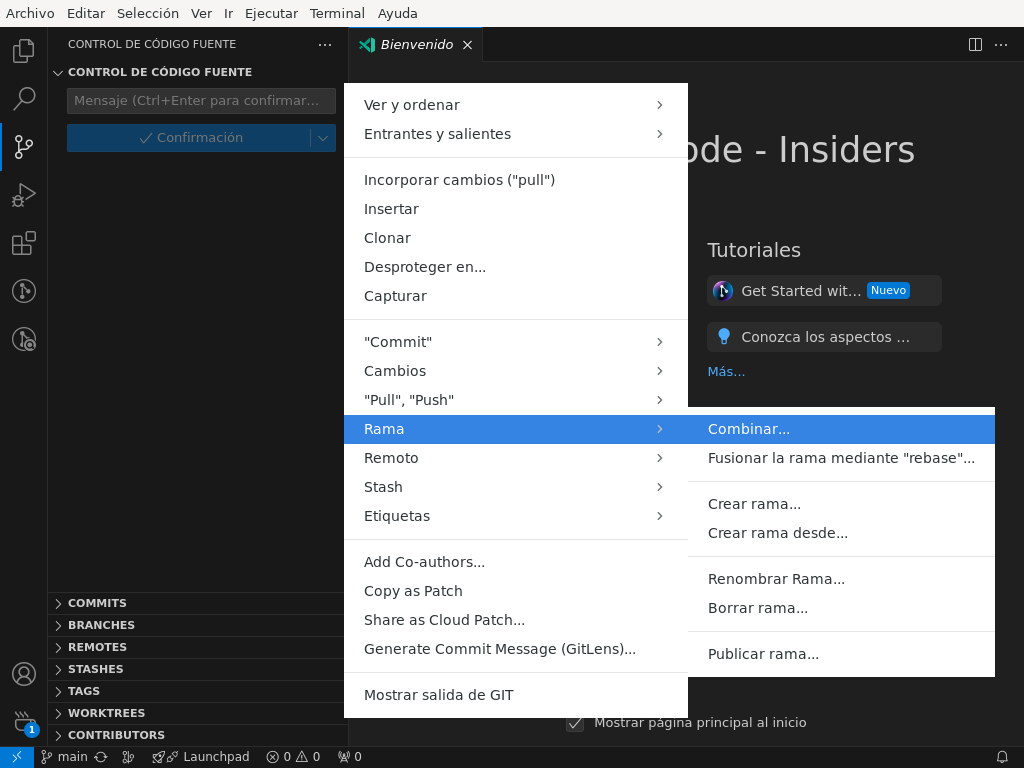Viewport: 1024px width, 768px height.
Task: Open the GitLens Inspect icon
Action: (24, 340)
